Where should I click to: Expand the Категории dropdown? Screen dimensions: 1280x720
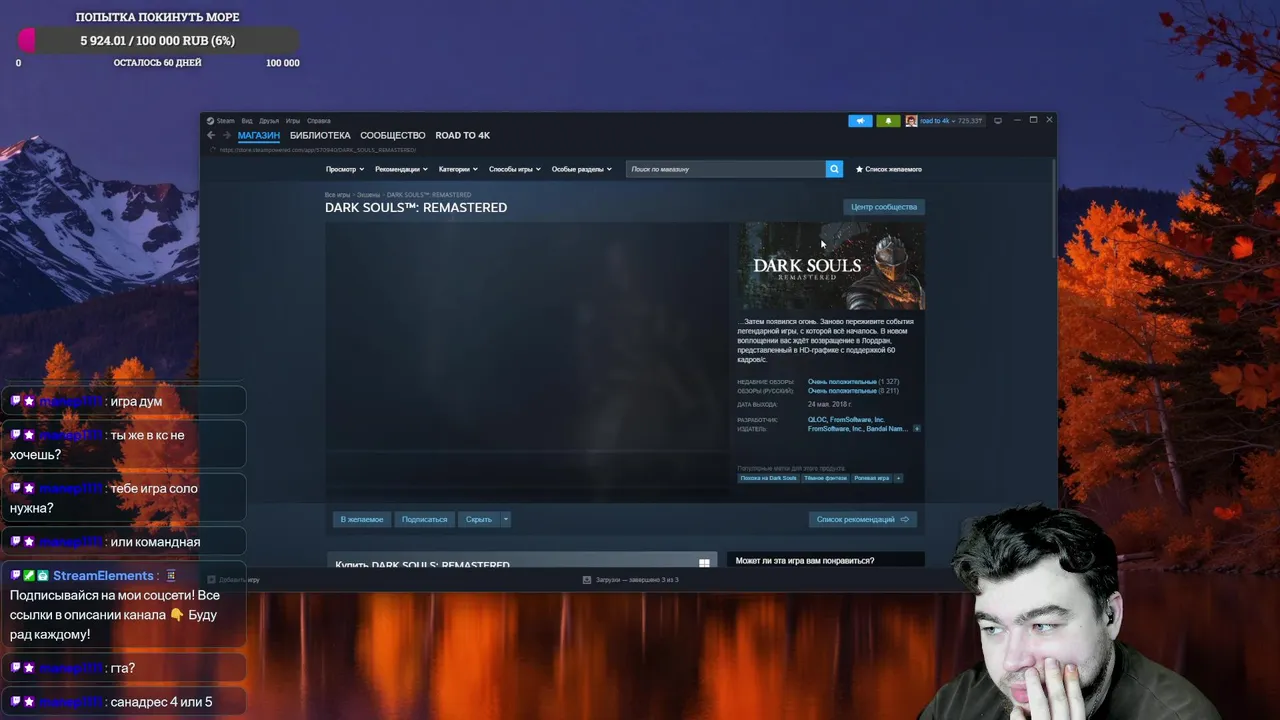pyautogui.click(x=458, y=169)
